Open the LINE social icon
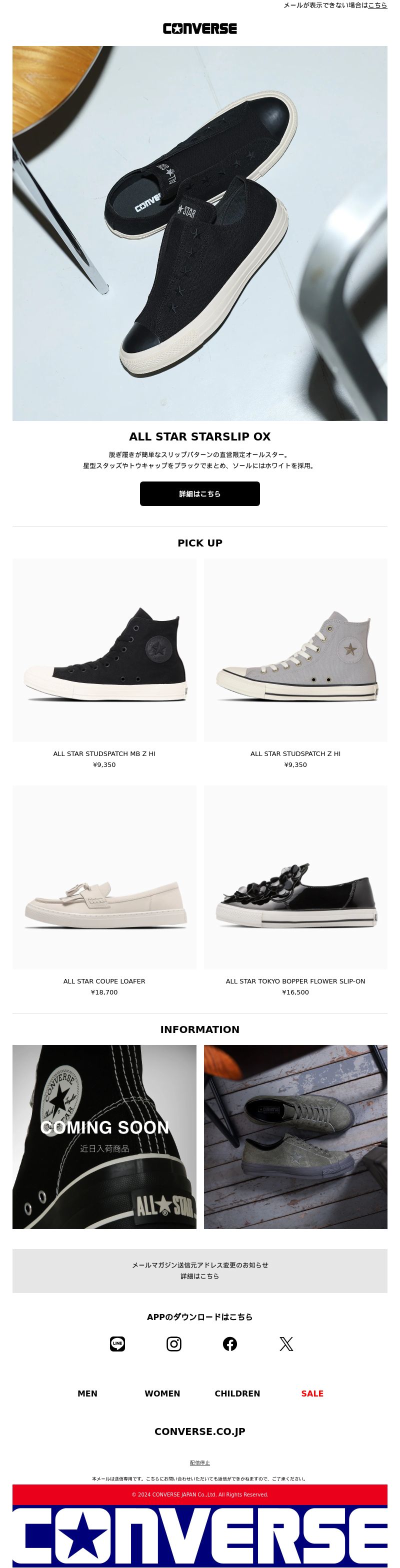 tap(117, 1343)
